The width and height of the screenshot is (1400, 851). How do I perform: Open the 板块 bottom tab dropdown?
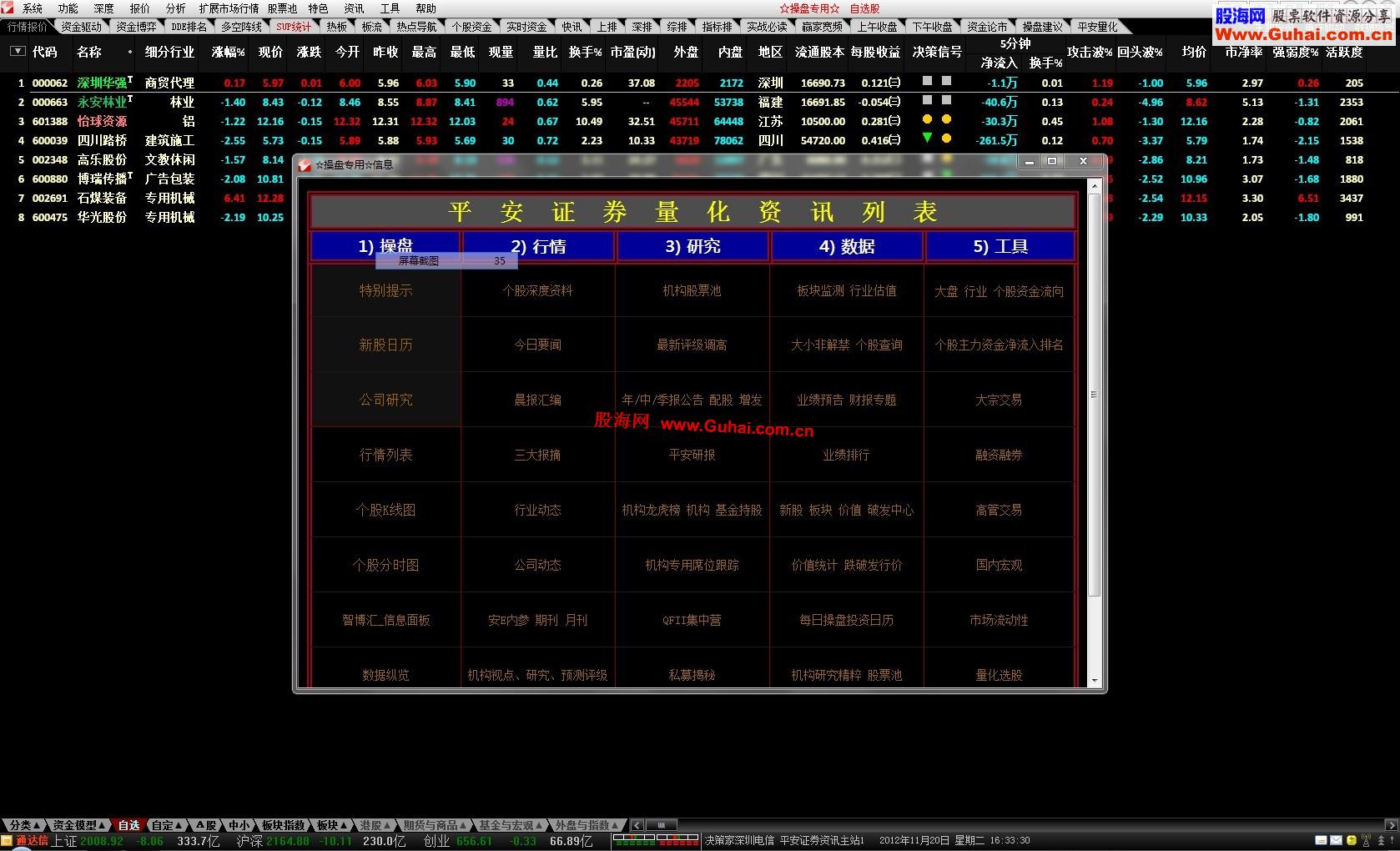click(332, 825)
